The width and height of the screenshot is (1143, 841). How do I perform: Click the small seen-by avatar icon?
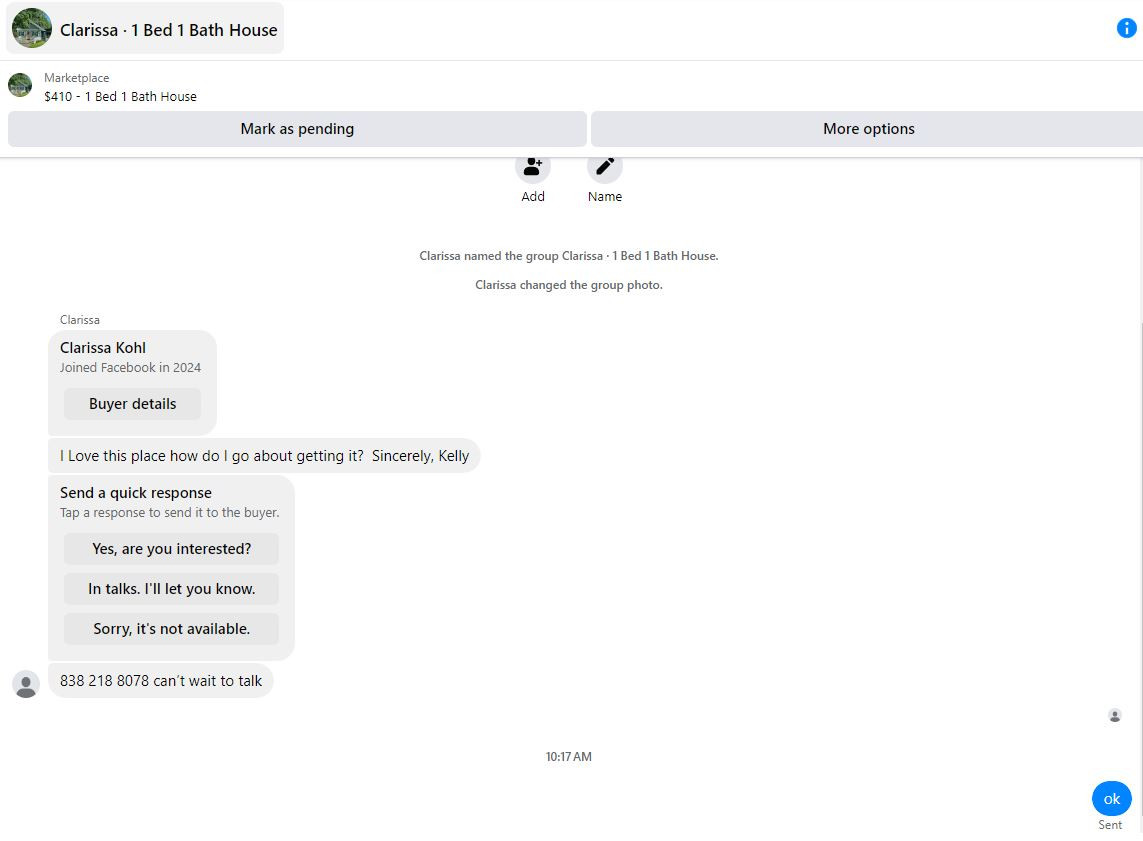point(1115,716)
